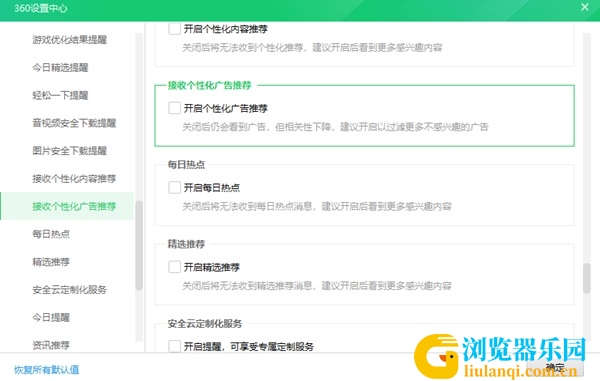The image size is (600, 381).
Task: Select 精选推荐 sidebar item
Action: point(51,262)
